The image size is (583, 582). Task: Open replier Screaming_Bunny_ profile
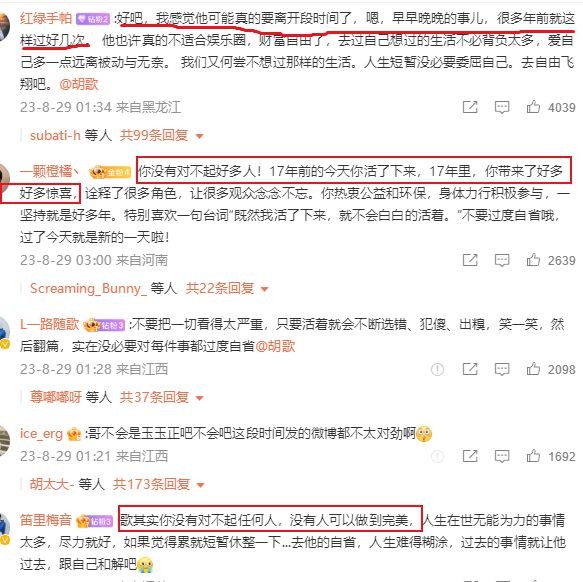click(x=88, y=289)
